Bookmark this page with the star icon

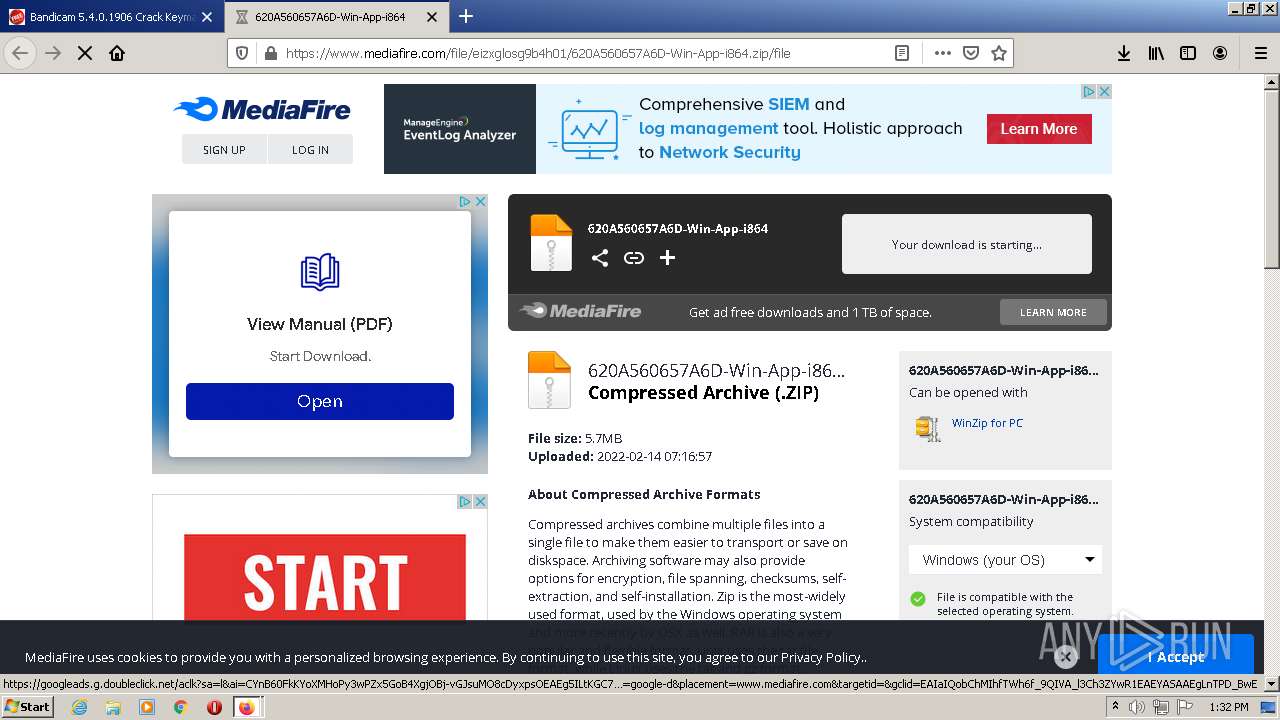tap(999, 53)
